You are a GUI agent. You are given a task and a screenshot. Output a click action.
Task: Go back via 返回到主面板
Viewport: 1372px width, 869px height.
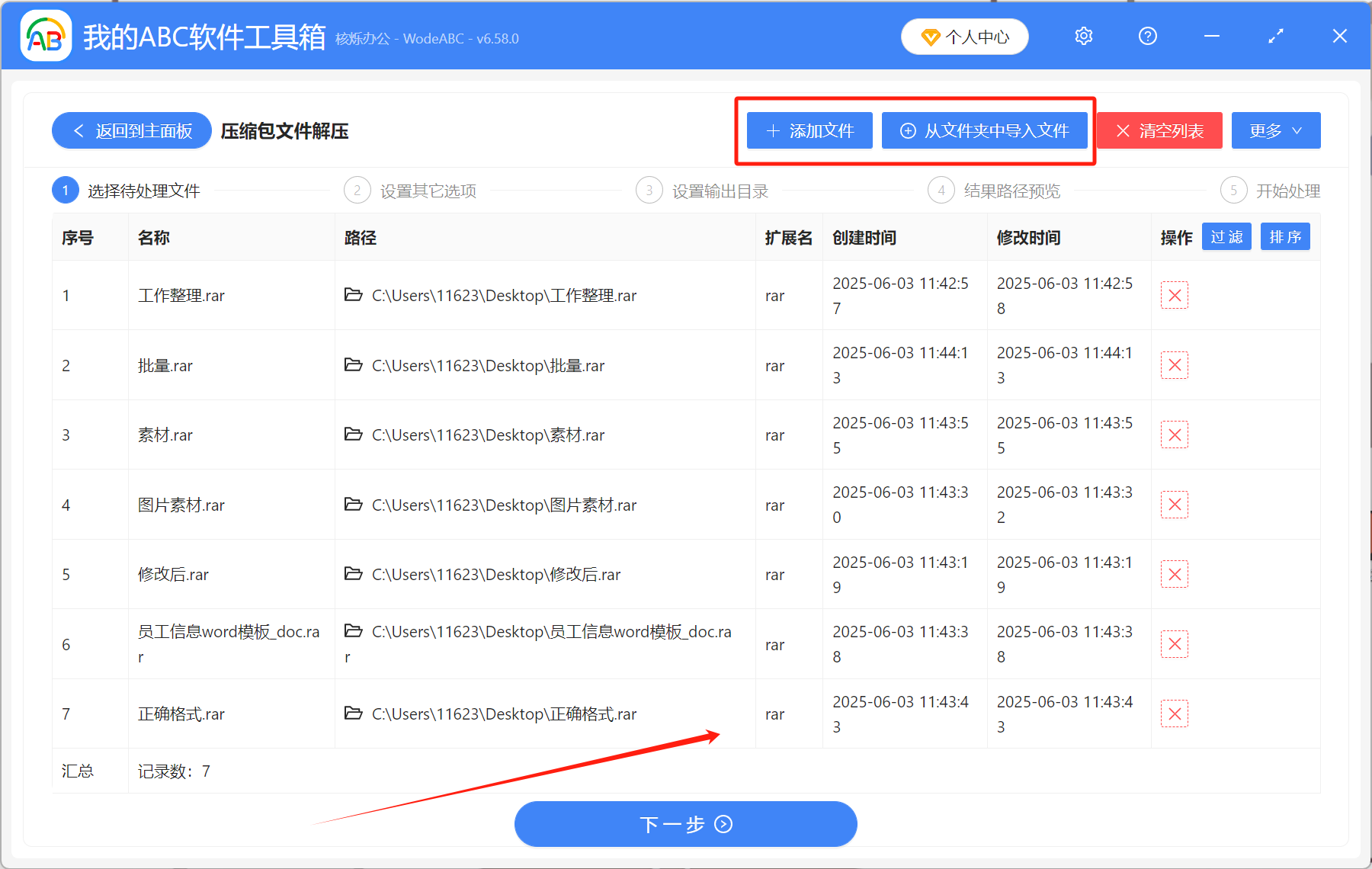[131, 130]
